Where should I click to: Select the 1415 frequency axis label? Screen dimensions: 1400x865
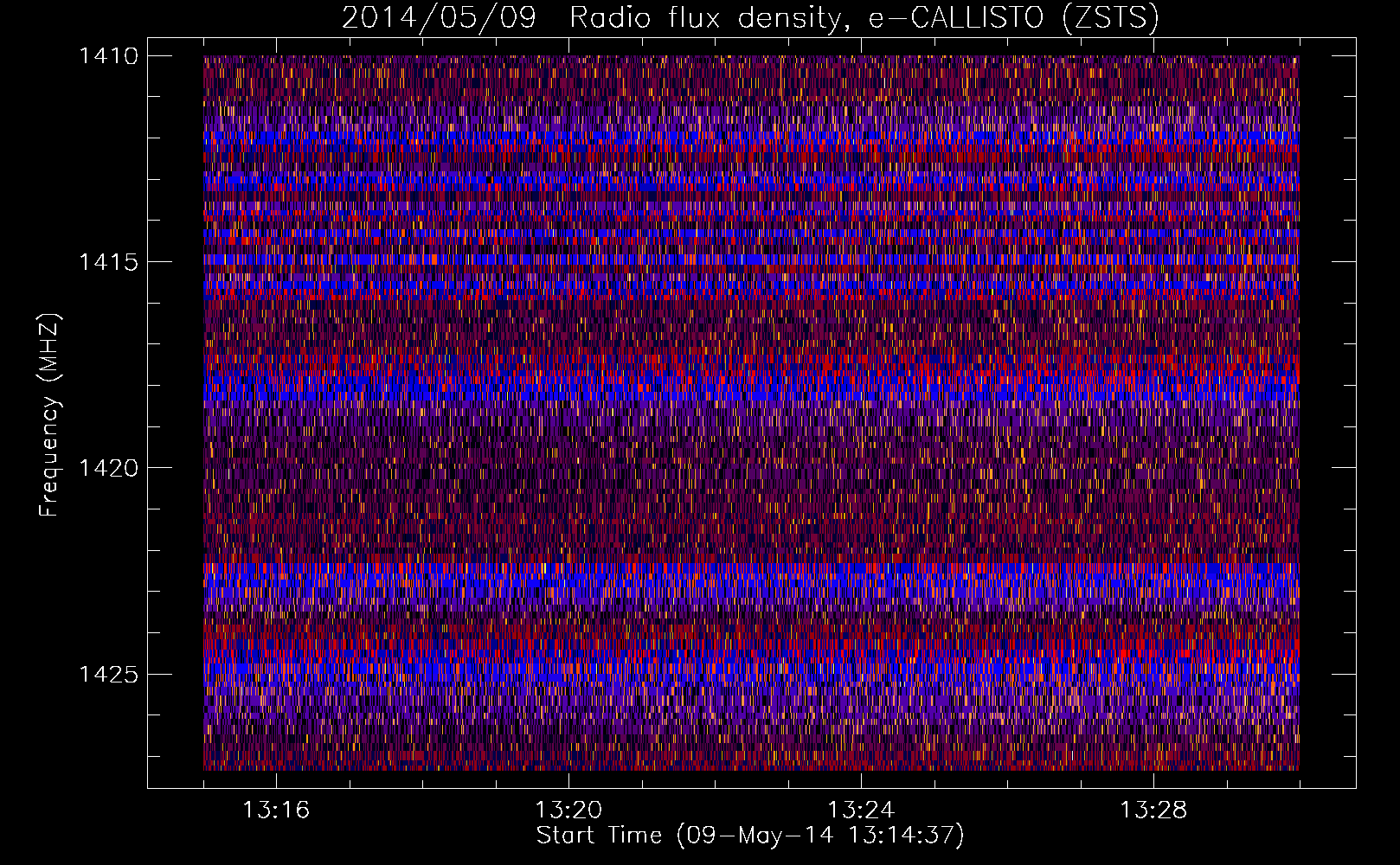click(x=107, y=262)
